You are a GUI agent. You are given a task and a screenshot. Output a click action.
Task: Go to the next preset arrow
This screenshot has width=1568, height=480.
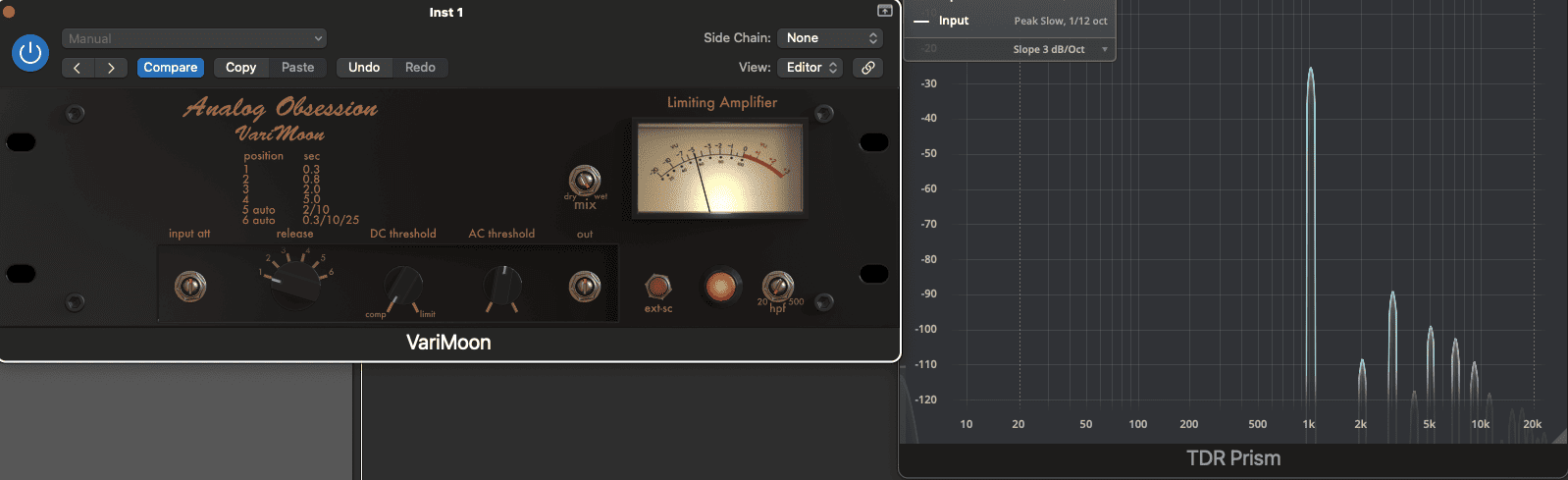click(111, 68)
